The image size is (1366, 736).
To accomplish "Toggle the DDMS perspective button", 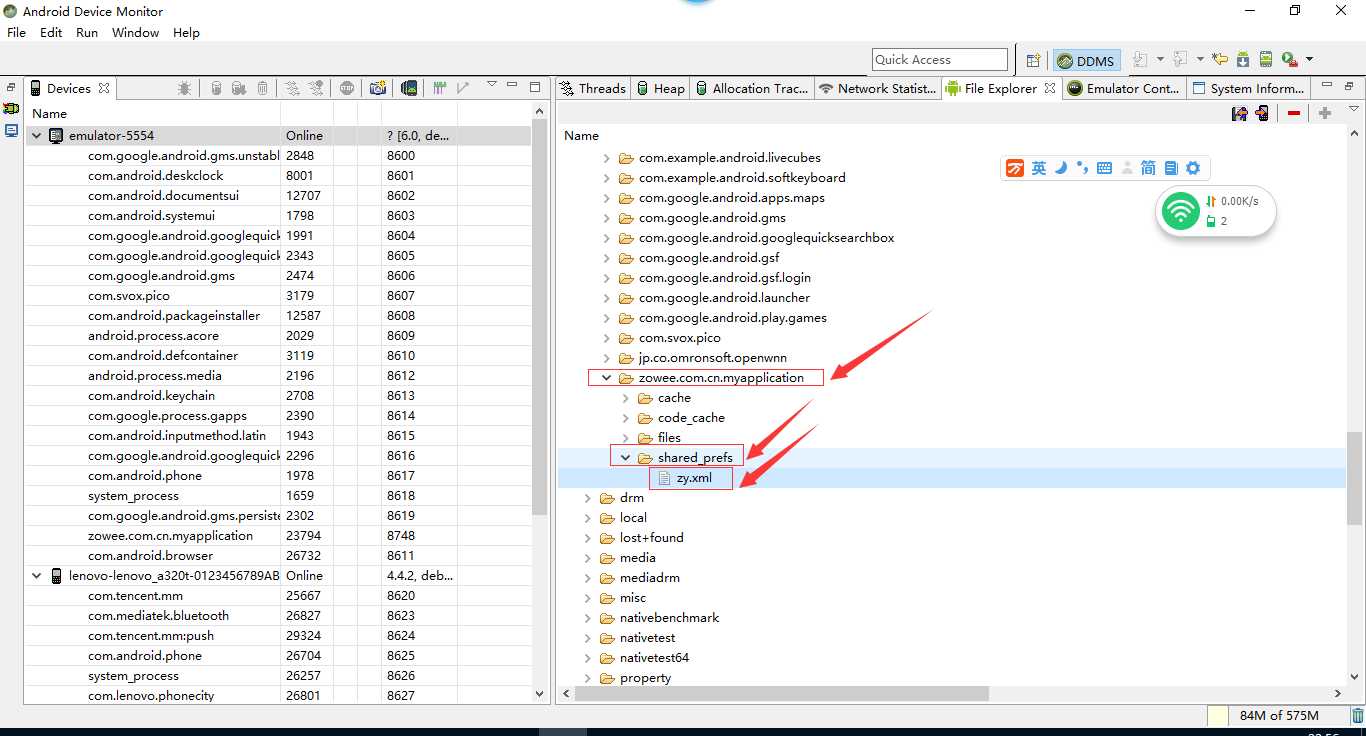I will pyautogui.click(x=1086, y=61).
